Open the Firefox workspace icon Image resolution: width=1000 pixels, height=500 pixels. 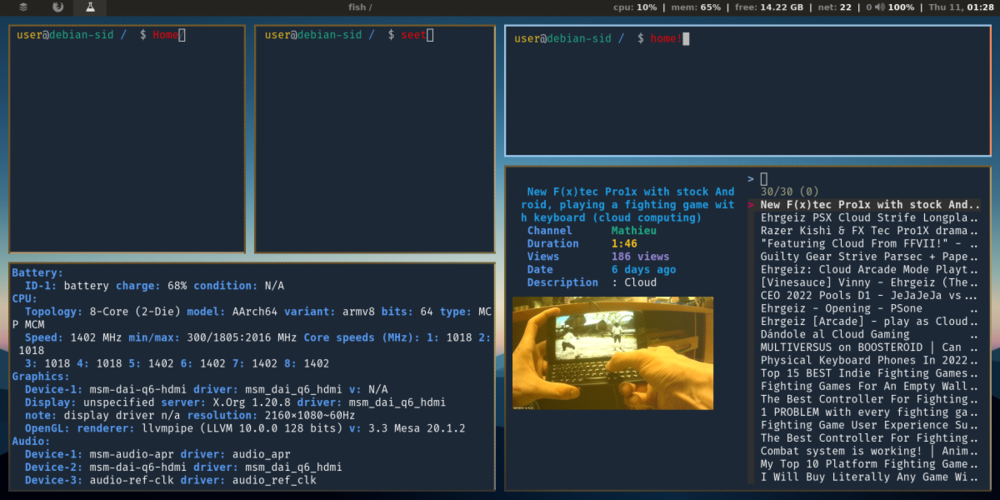[x=58, y=8]
